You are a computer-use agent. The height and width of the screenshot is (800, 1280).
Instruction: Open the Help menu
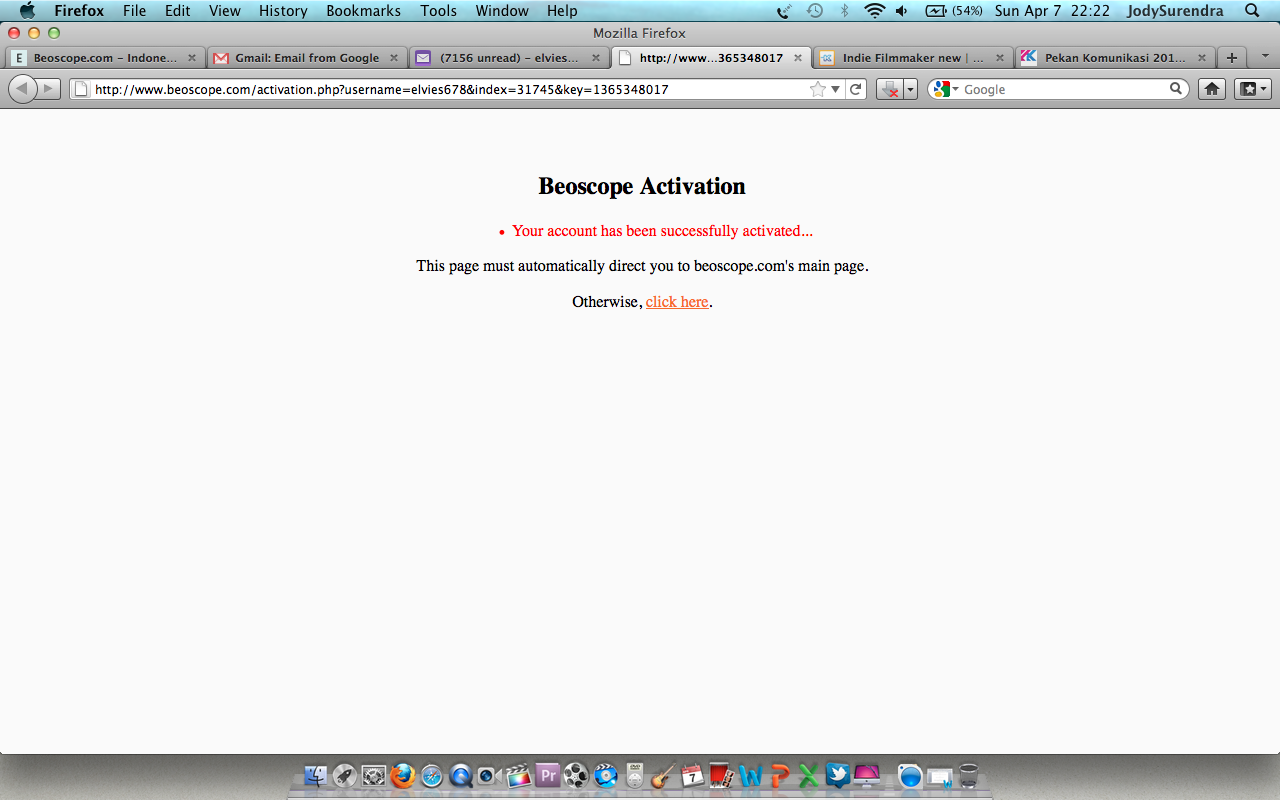pos(562,11)
